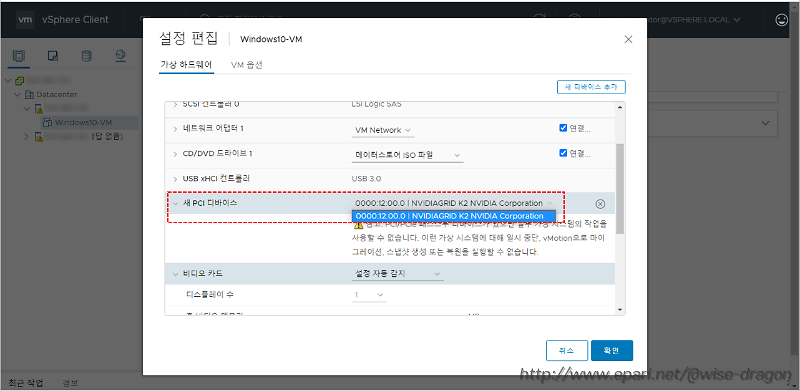Click USB 3.0 value text
Viewport: 800px width, 391px height.
366,179
